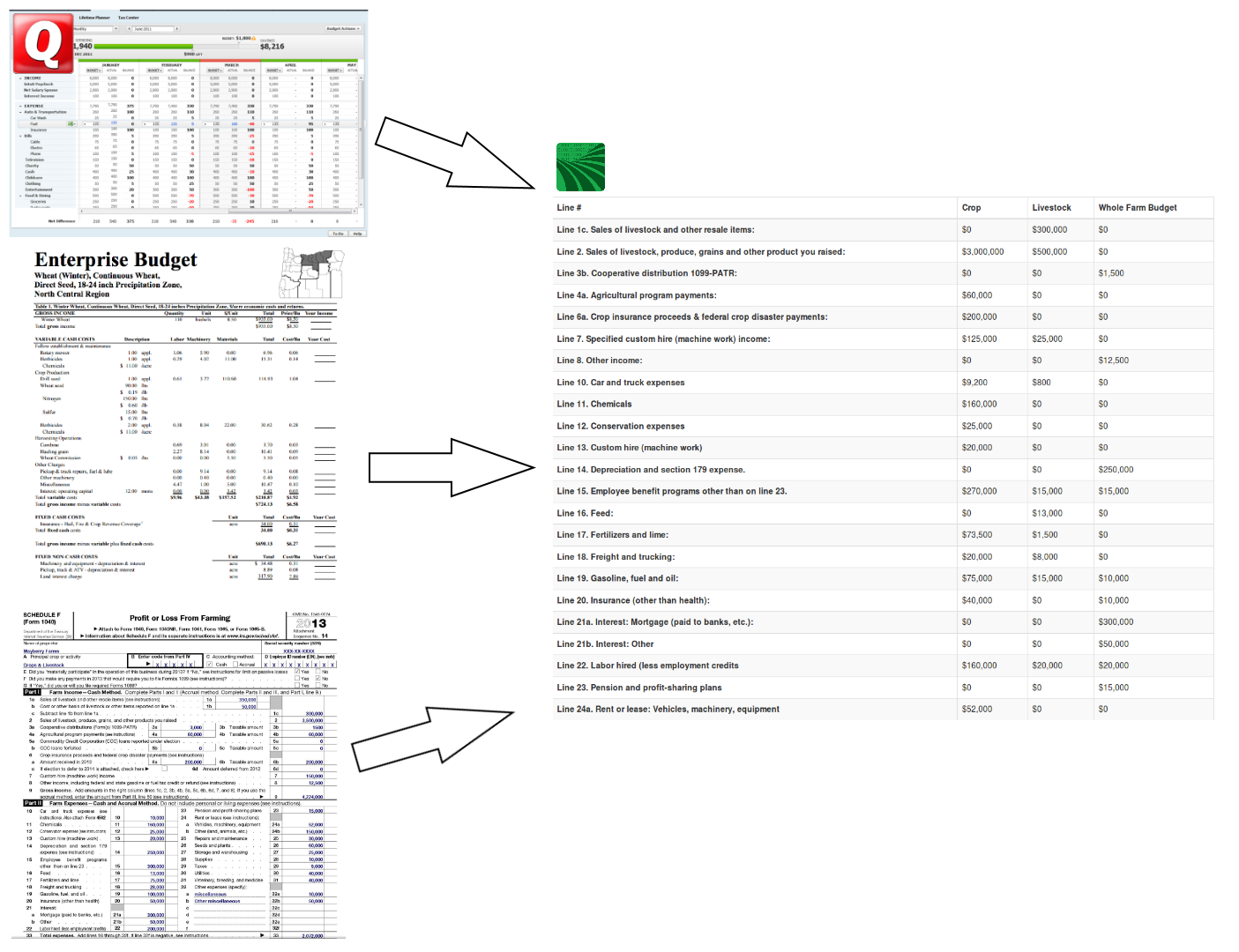Viewport: 1239px width, 952px height.
Task: Collapse the INCOME category group
Action: tap(21, 78)
